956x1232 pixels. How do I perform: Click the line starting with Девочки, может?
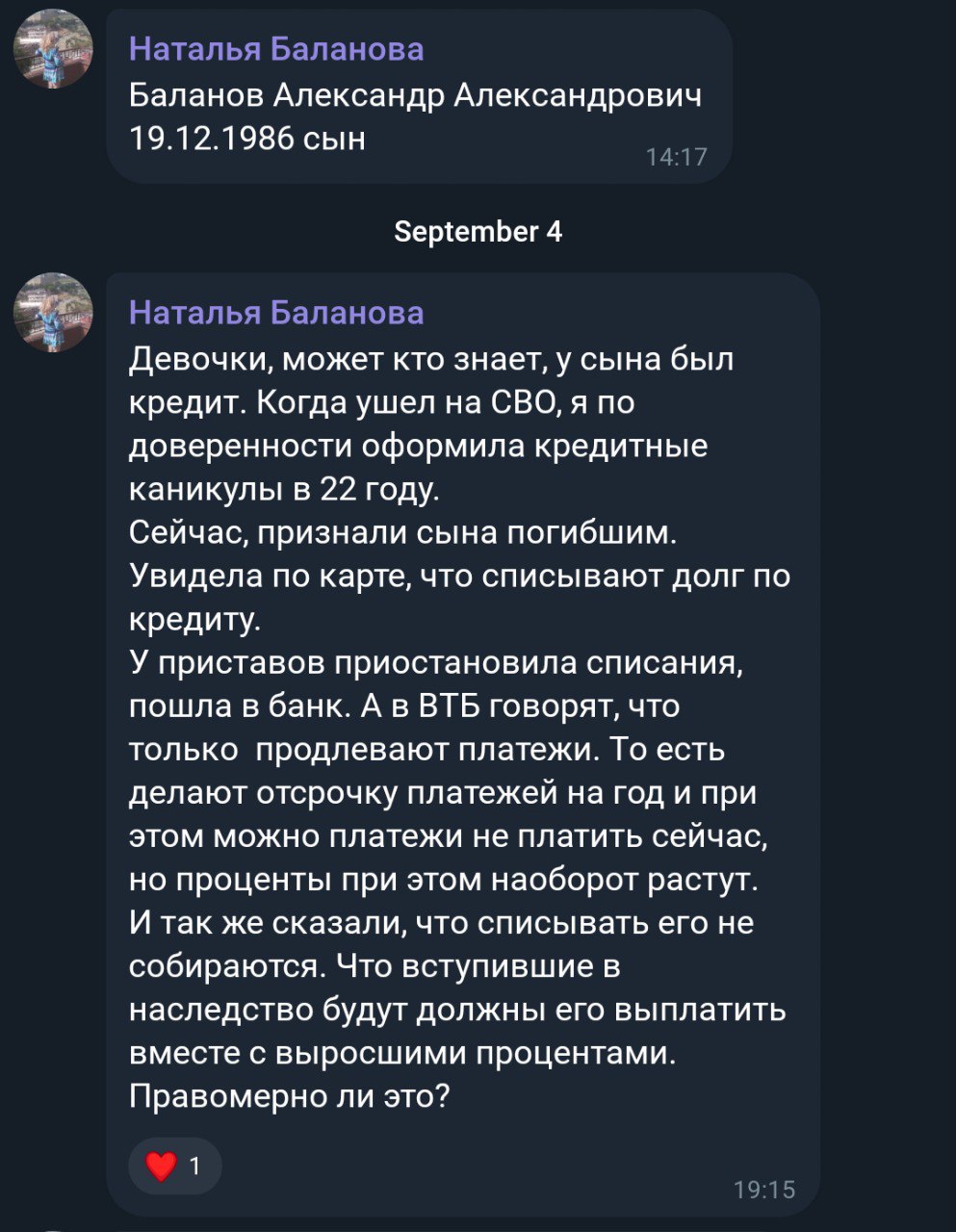431,359
